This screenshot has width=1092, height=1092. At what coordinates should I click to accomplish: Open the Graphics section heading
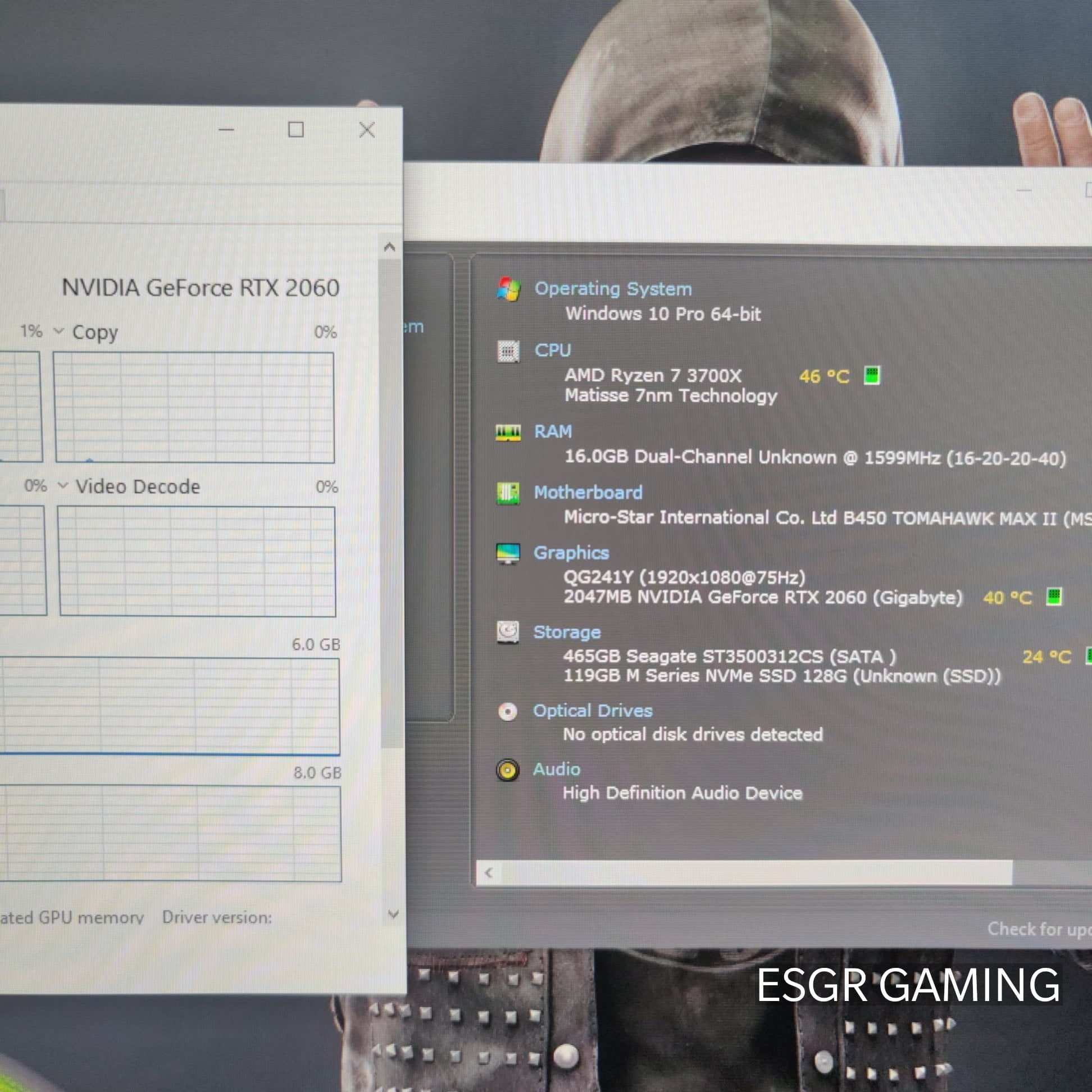point(571,552)
